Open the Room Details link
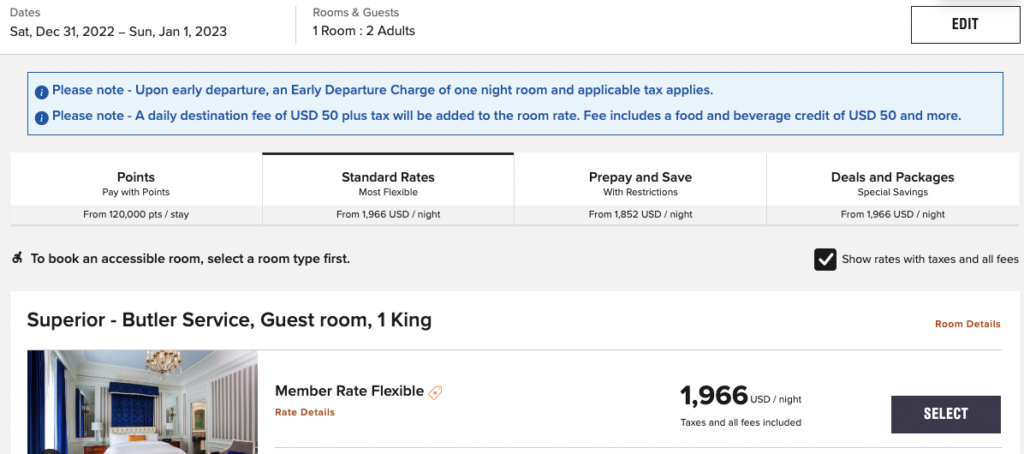The height and width of the screenshot is (454, 1024). click(x=967, y=324)
